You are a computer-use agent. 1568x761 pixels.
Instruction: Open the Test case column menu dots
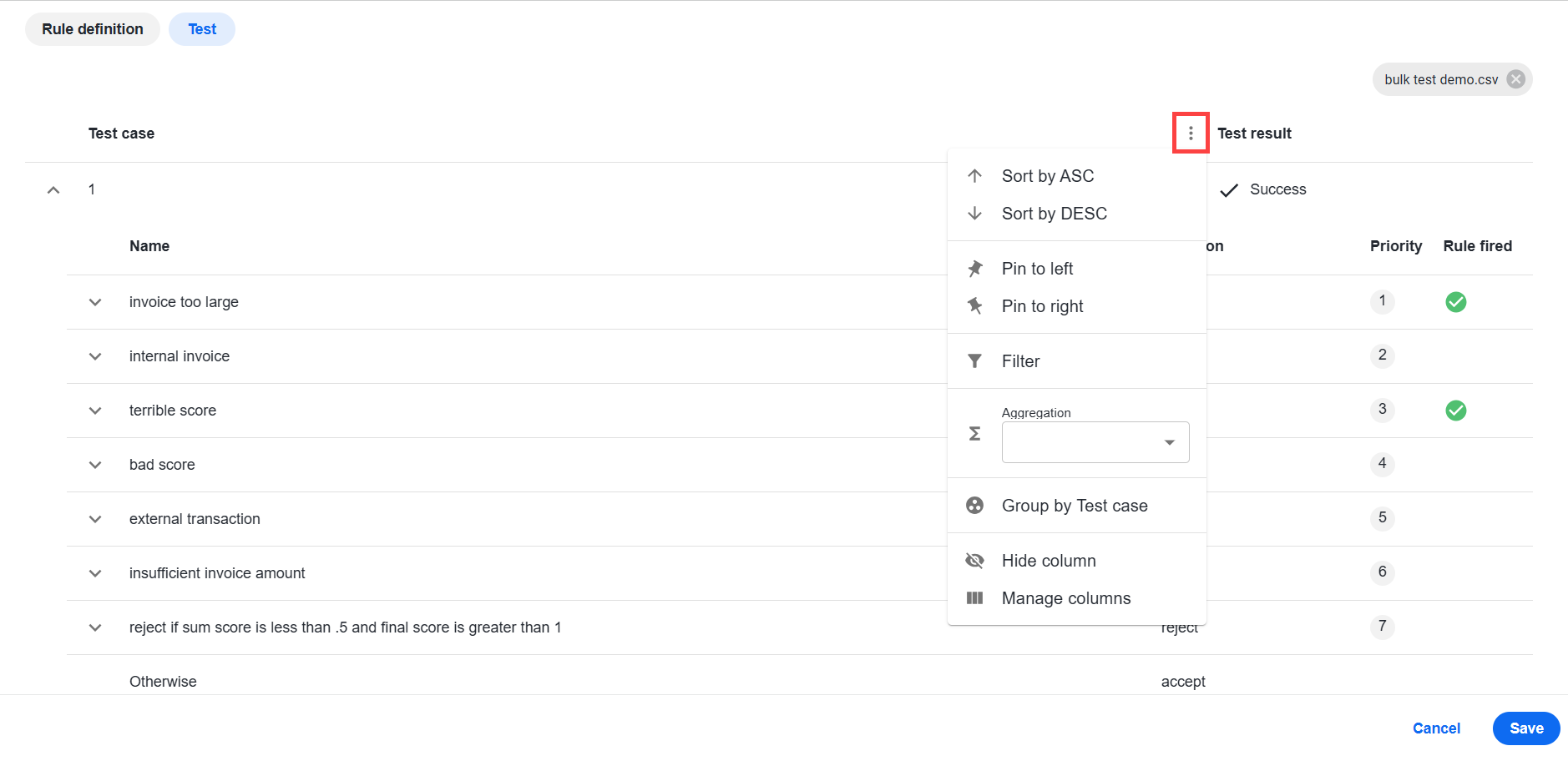pyautogui.click(x=1191, y=134)
